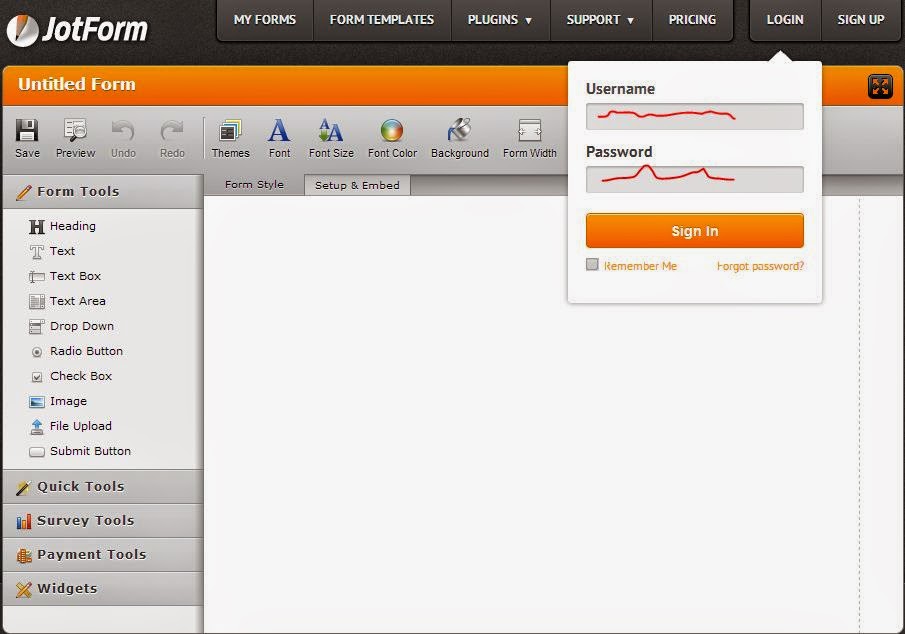Click the Untitled Form title
Image resolution: width=905 pixels, height=634 pixels.
click(x=77, y=84)
